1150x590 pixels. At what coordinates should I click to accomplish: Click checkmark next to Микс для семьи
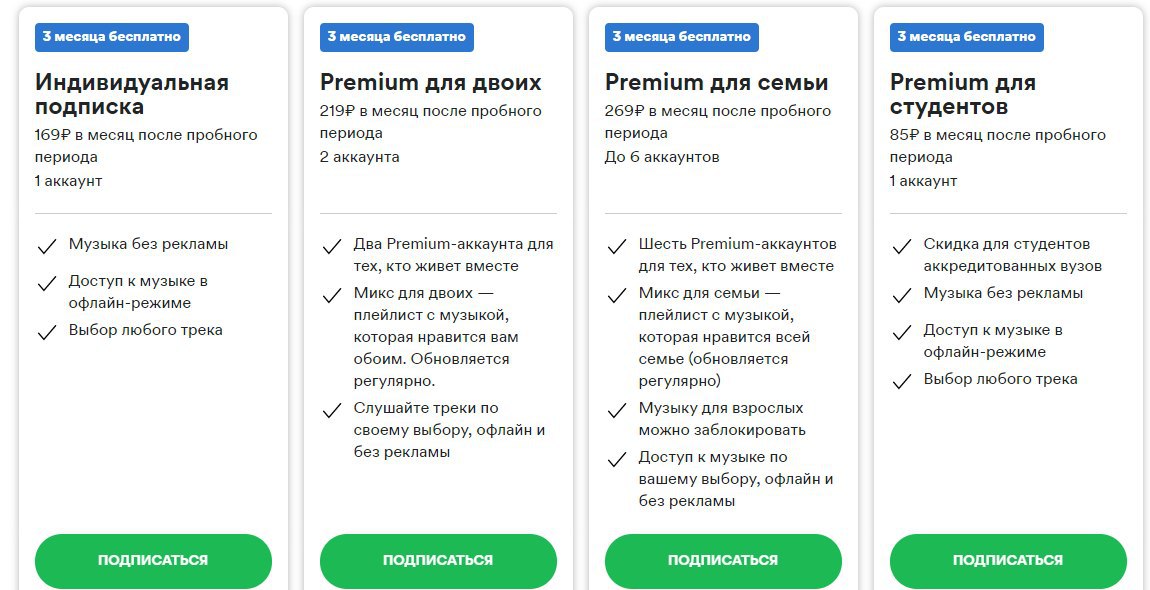click(617, 295)
